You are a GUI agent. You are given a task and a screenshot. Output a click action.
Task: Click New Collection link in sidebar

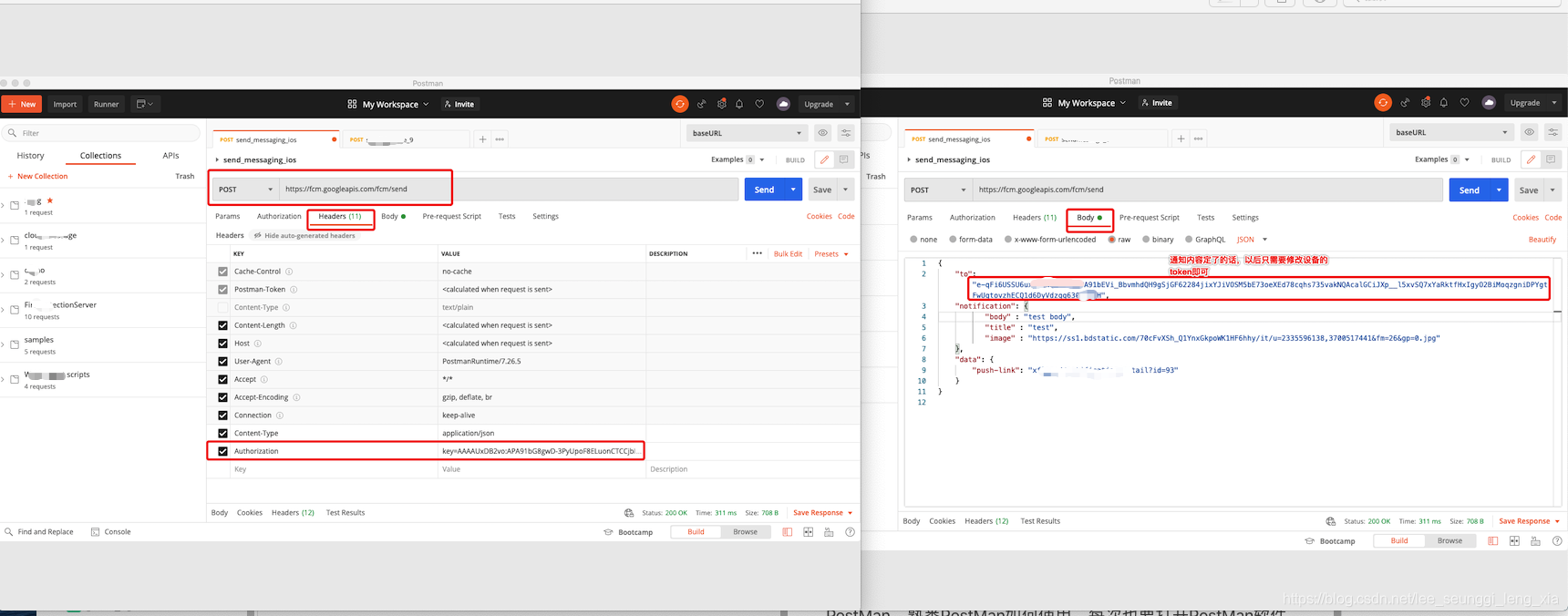pos(37,176)
